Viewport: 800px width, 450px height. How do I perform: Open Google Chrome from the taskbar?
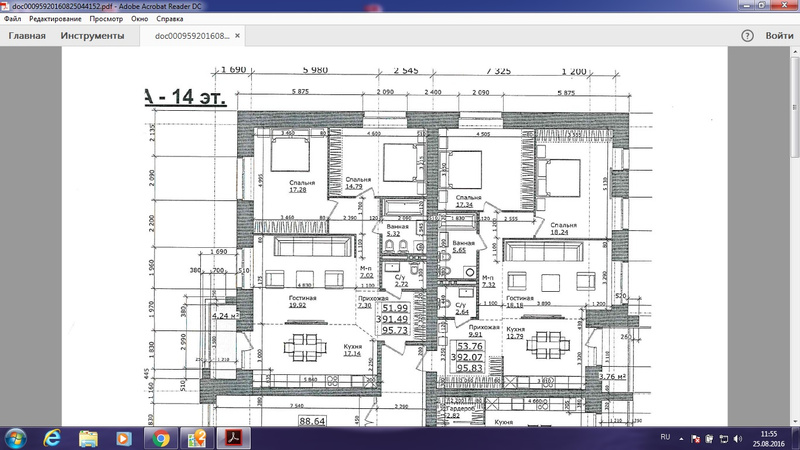[161, 439]
